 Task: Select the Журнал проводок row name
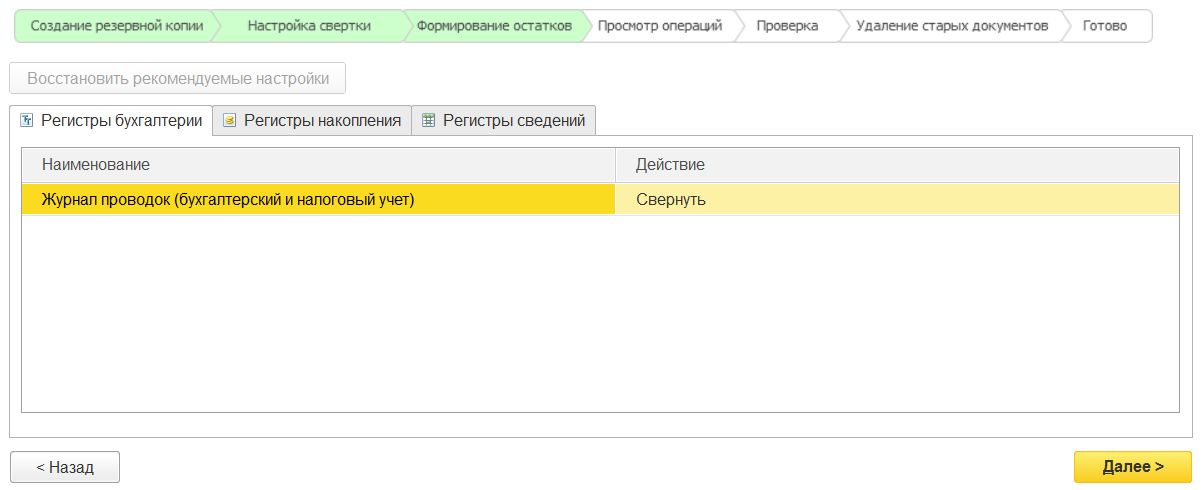tap(228, 199)
